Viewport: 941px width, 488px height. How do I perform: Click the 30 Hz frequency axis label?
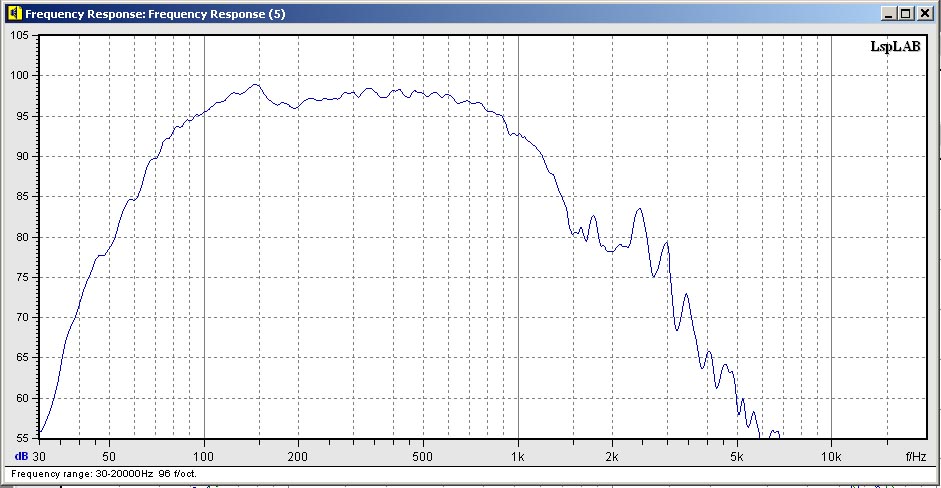(x=39, y=457)
